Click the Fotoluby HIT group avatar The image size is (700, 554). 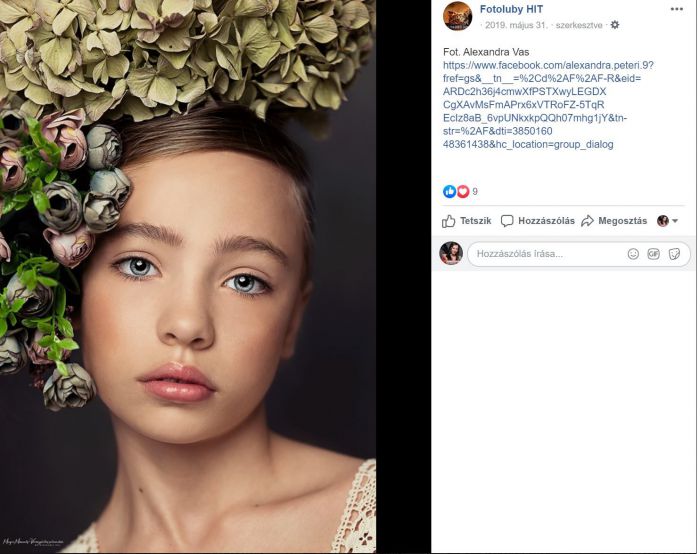457,16
